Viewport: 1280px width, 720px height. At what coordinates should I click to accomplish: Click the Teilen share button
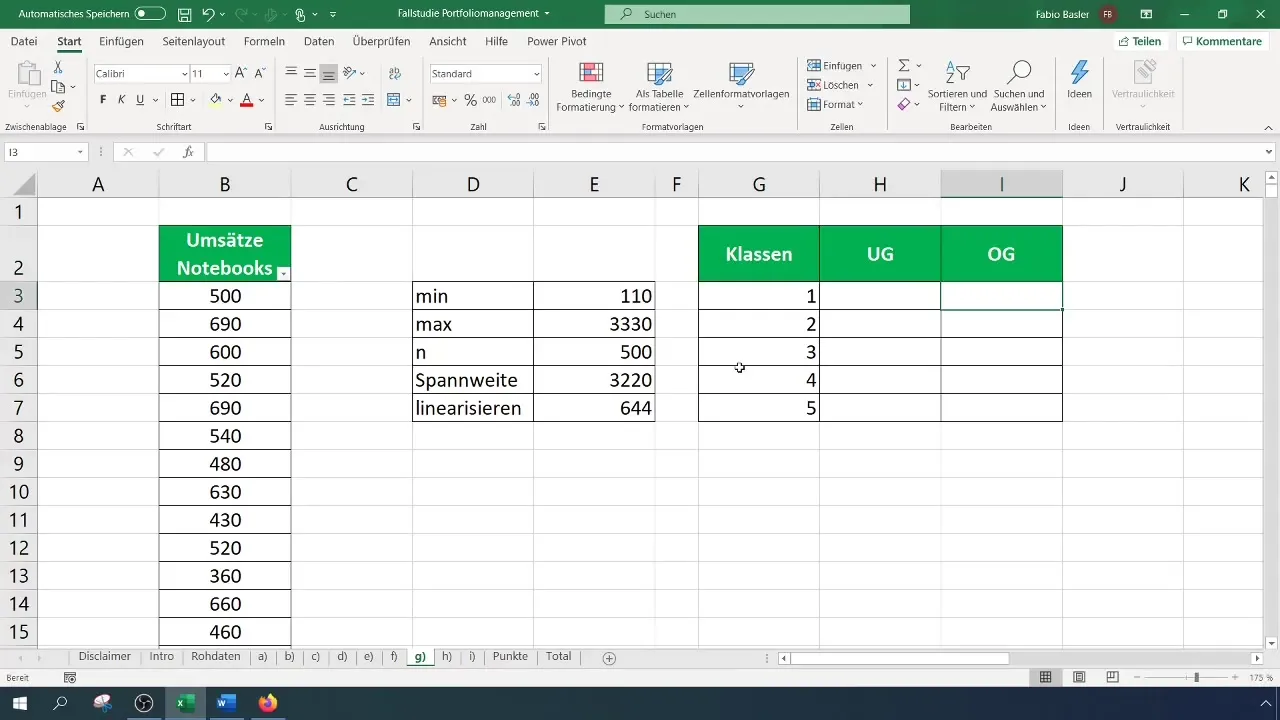coord(1140,41)
